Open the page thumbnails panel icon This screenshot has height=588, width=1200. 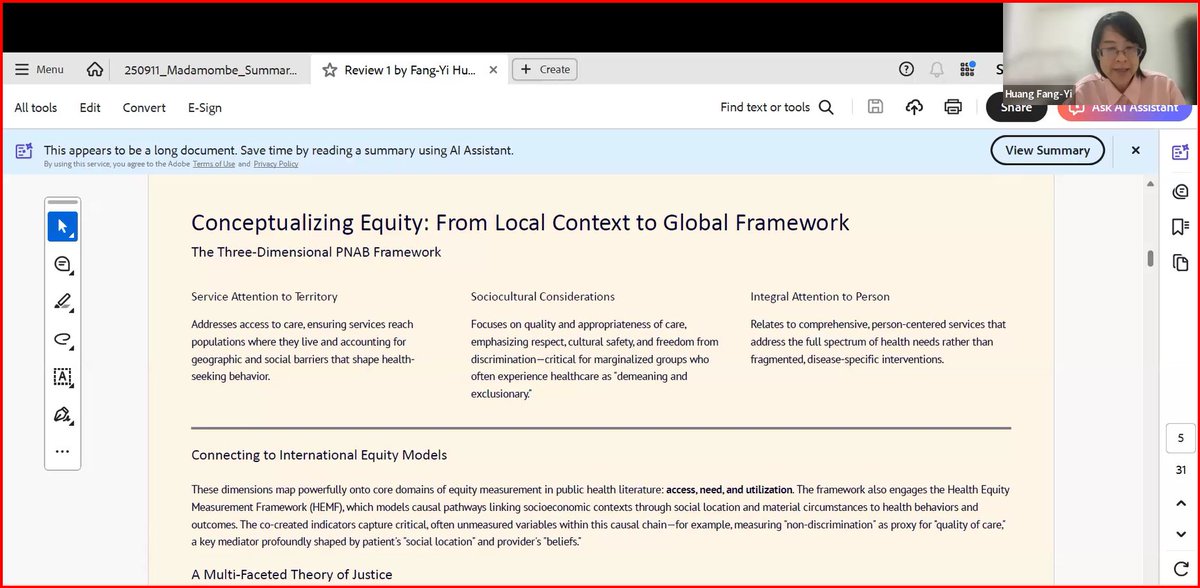point(1180,262)
